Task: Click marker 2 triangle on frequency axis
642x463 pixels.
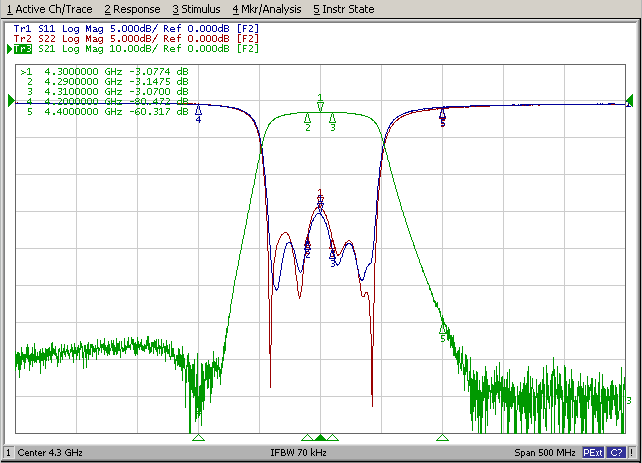Action: tap(307, 438)
